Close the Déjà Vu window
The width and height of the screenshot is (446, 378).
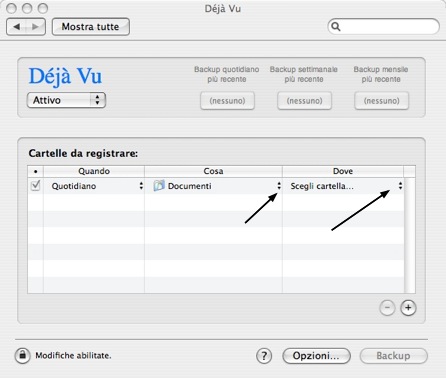click(x=11, y=8)
